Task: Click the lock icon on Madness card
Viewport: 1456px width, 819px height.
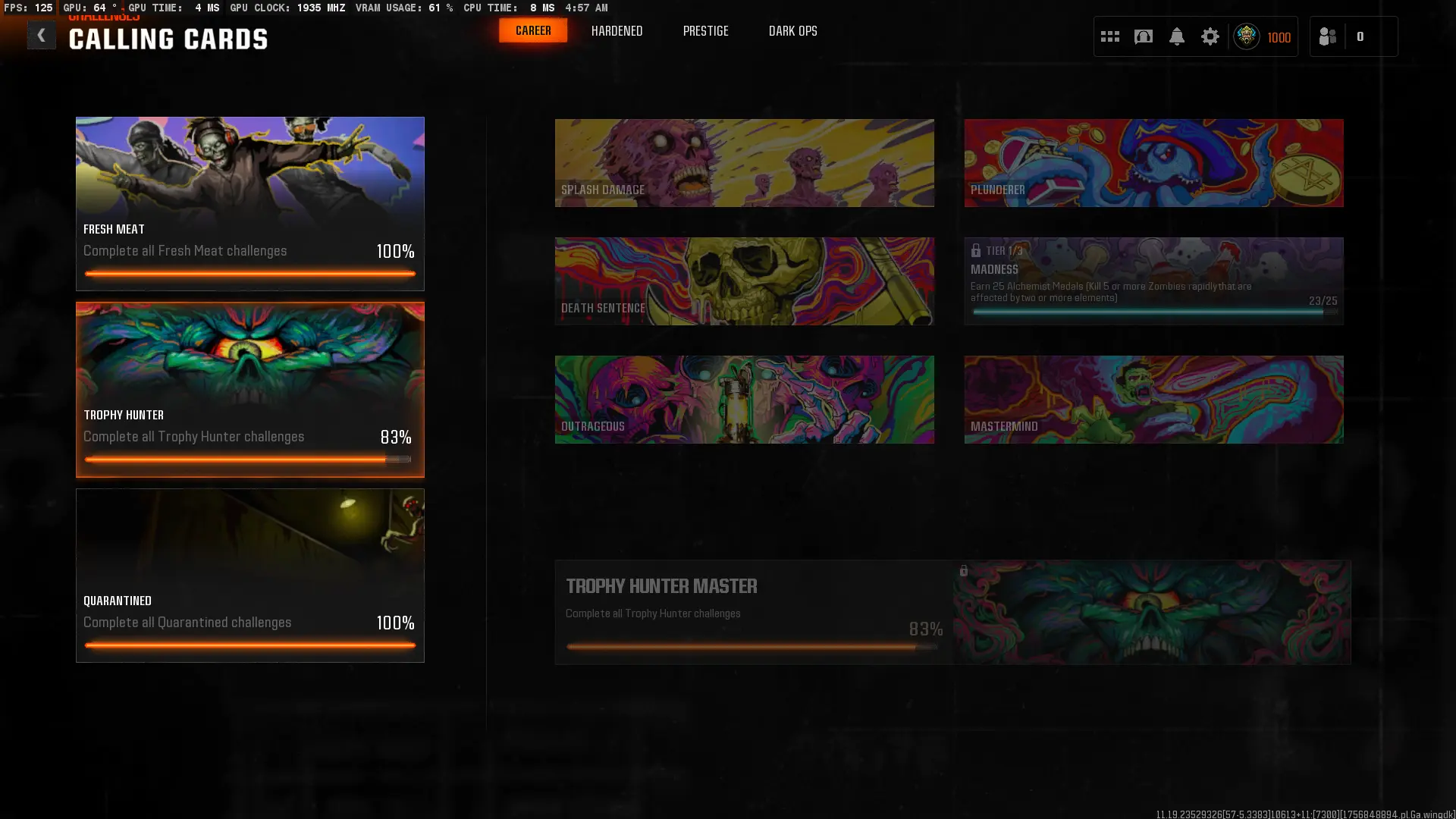Action: click(x=976, y=250)
